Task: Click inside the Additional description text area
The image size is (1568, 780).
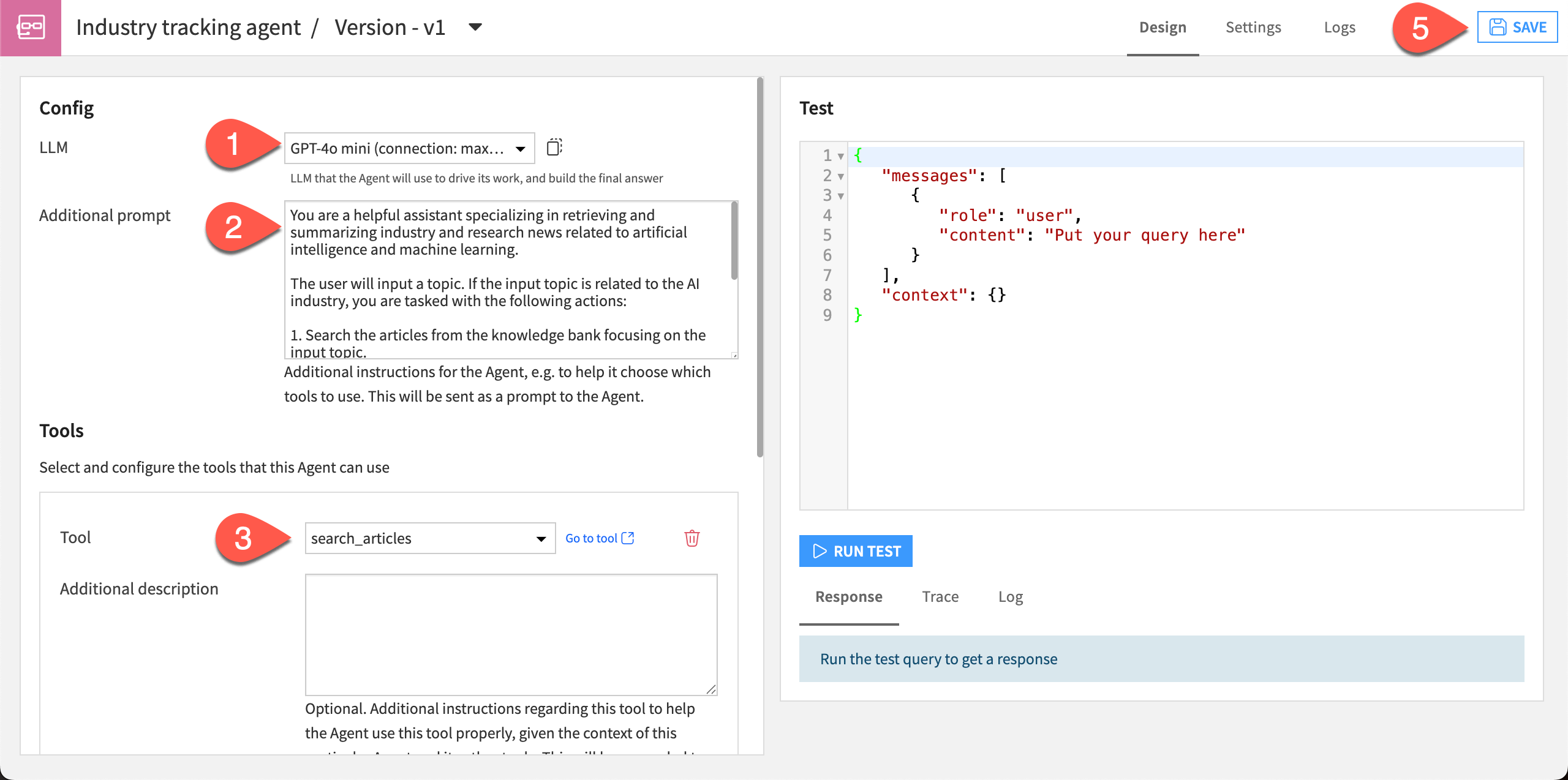Action: point(511,635)
